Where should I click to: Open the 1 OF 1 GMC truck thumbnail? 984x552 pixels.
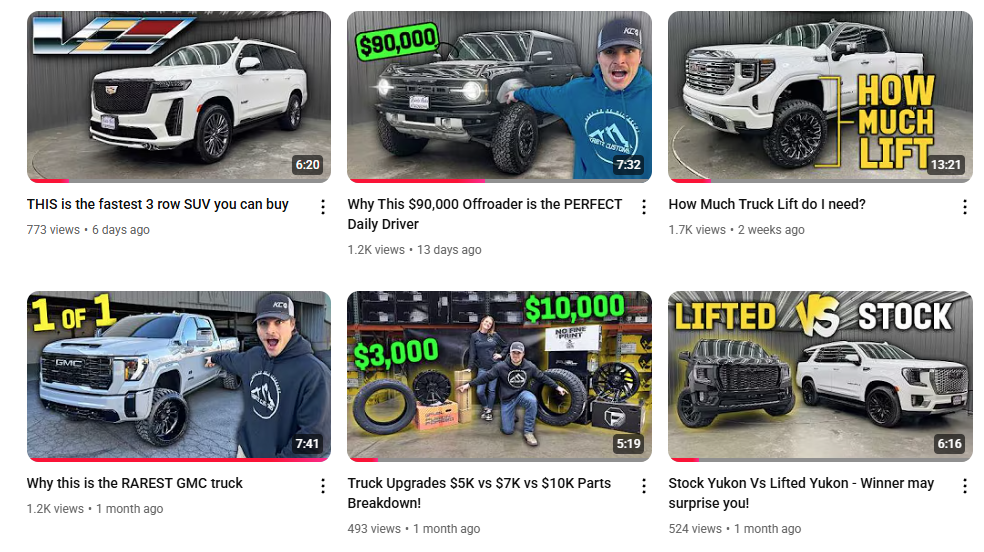pyautogui.click(x=179, y=376)
